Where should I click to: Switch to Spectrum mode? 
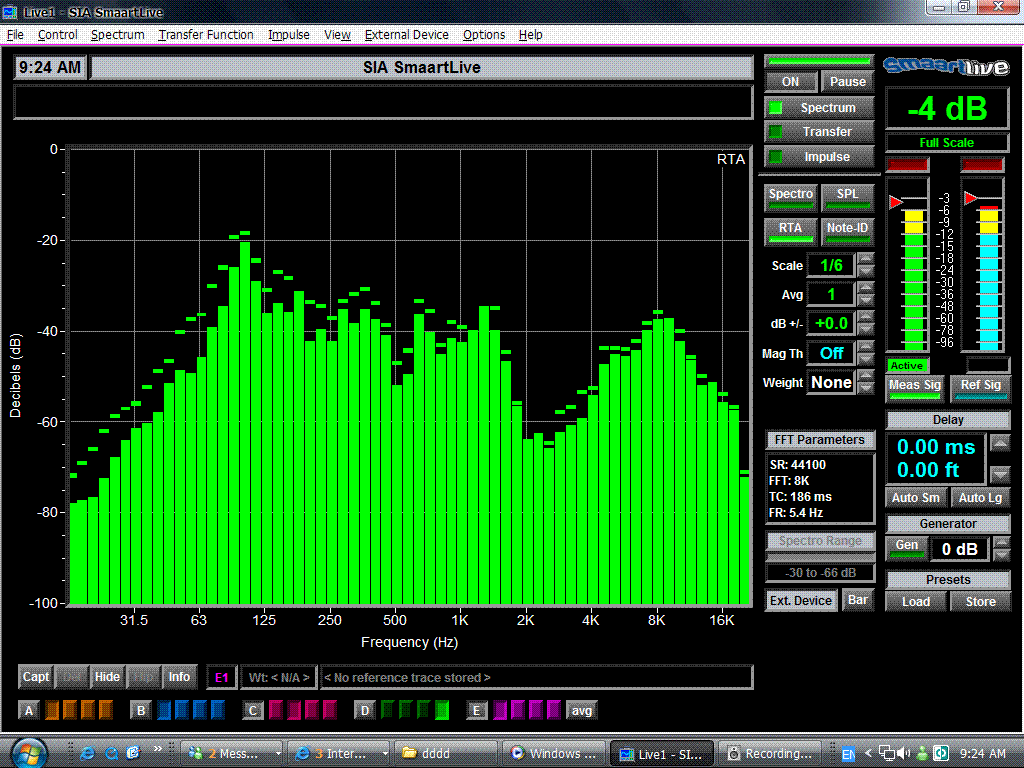(x=819, y=108)
